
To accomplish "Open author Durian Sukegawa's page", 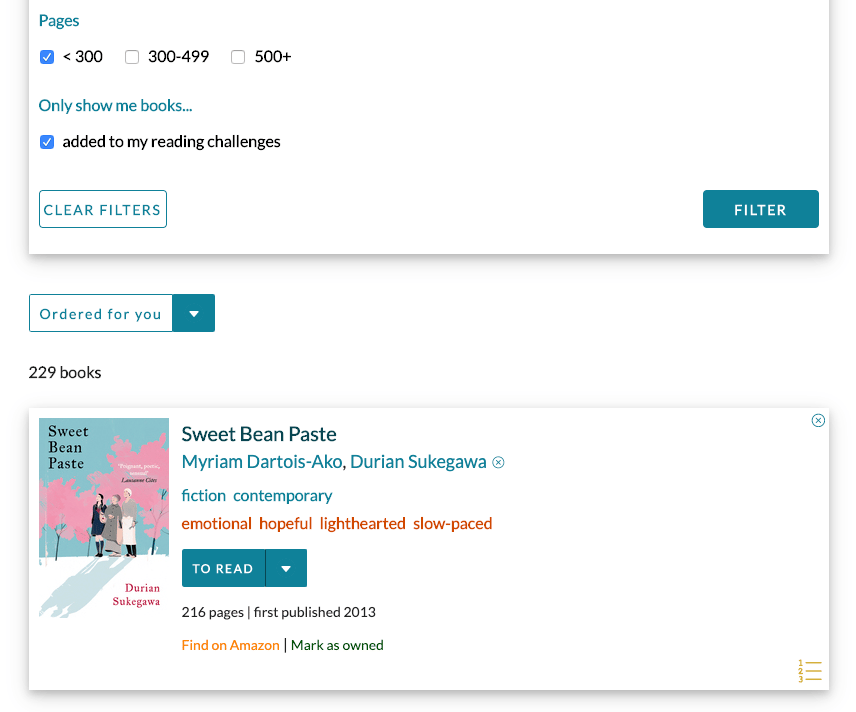I will tap(418, 462).
